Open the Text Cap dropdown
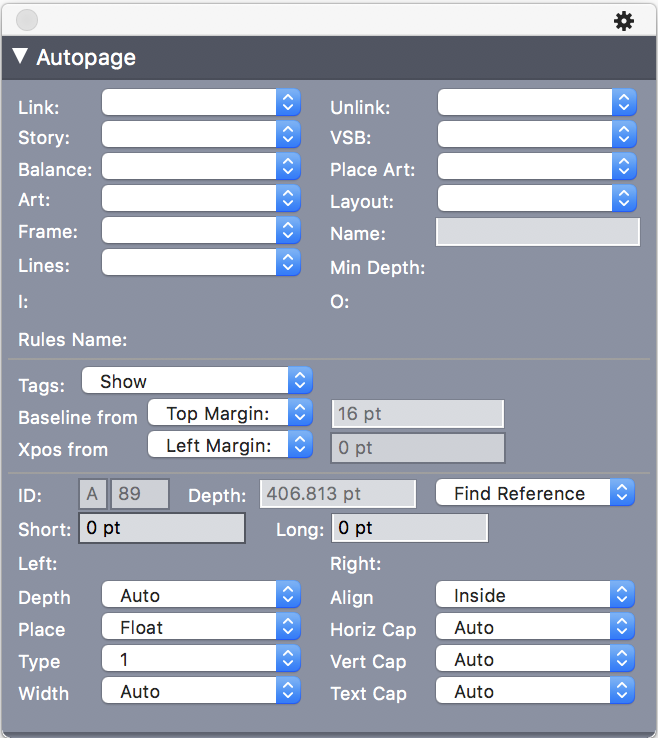 (535, 691)
